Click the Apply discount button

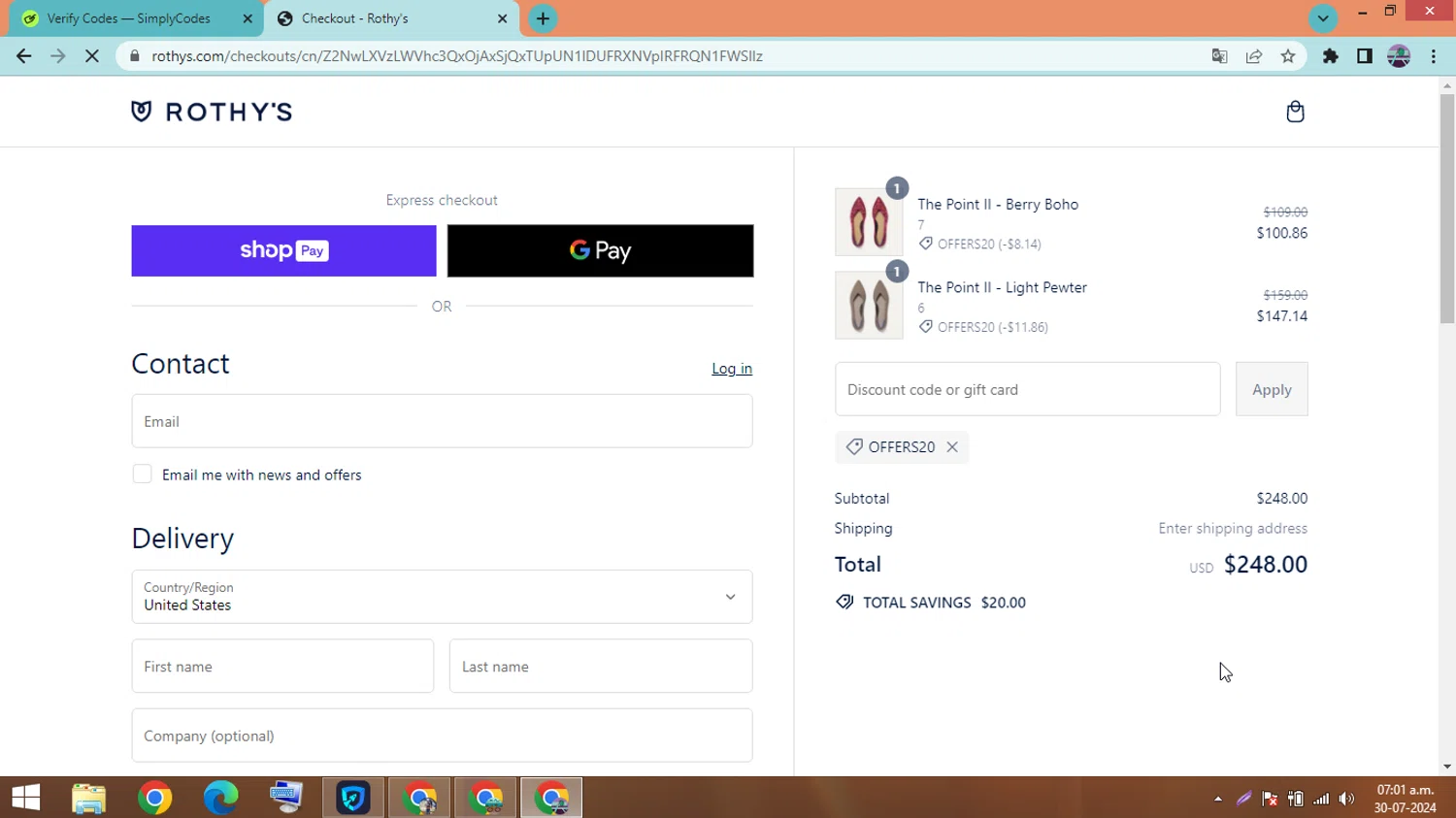click(x=1272, y=389)
